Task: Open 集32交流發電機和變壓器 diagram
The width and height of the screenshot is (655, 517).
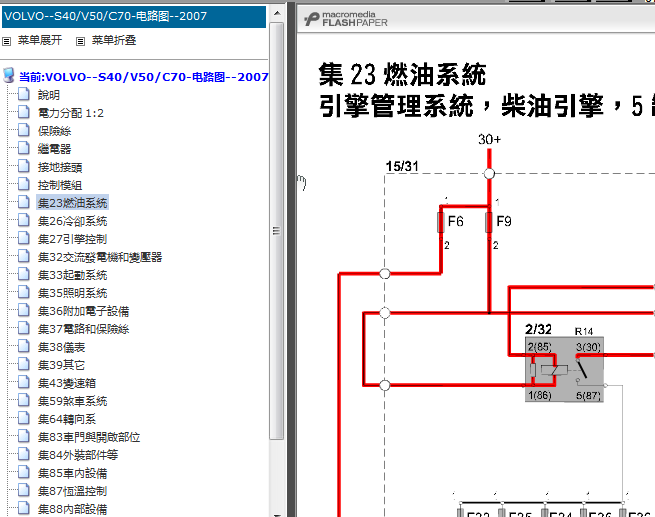Action: click(100, 257)
